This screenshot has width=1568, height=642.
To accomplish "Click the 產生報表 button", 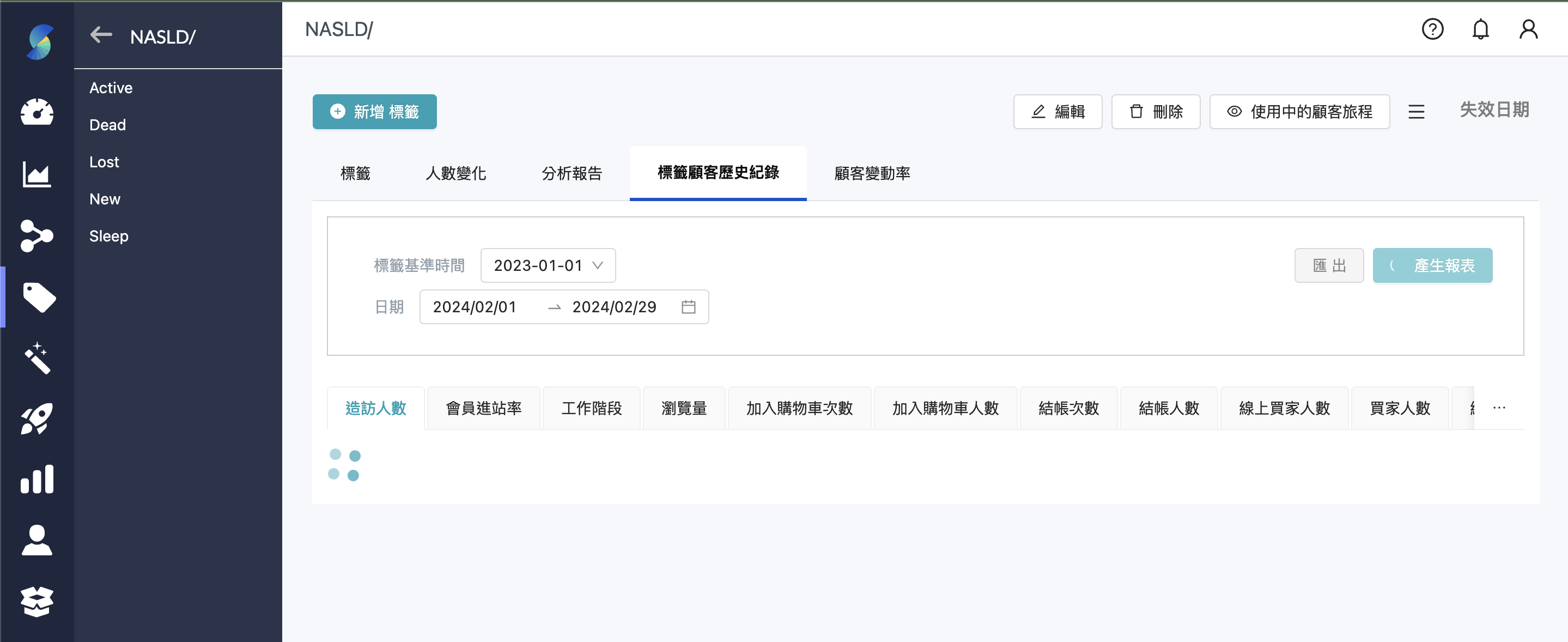I will [x=1433, y=265].
